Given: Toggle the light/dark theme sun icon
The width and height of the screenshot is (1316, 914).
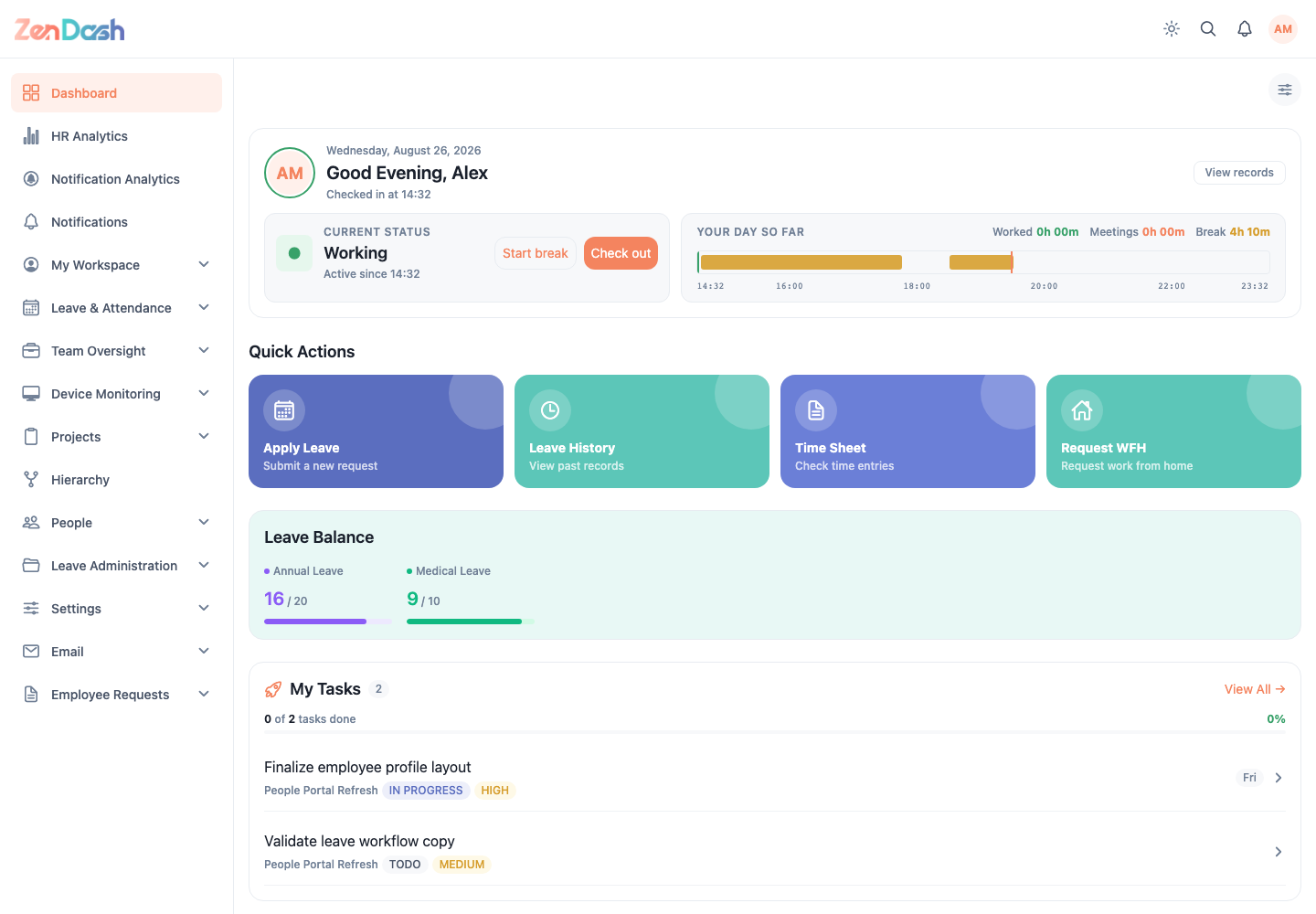Looking at the screenshot, I should pos(1172,29).
